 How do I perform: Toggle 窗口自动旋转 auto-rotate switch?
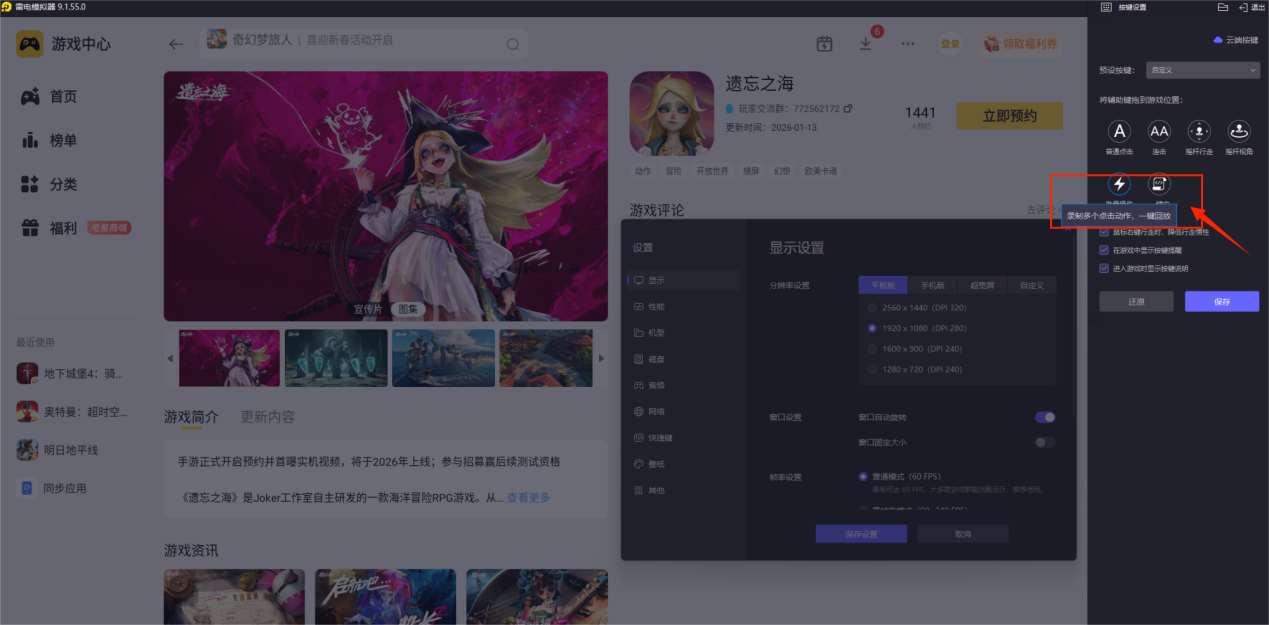(1045, 417)
